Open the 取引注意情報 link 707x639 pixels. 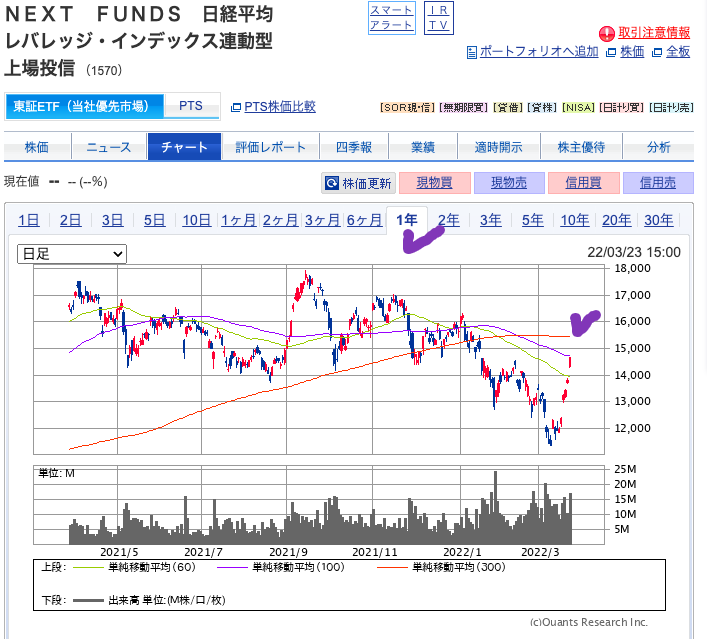click(x=654, y=33)
